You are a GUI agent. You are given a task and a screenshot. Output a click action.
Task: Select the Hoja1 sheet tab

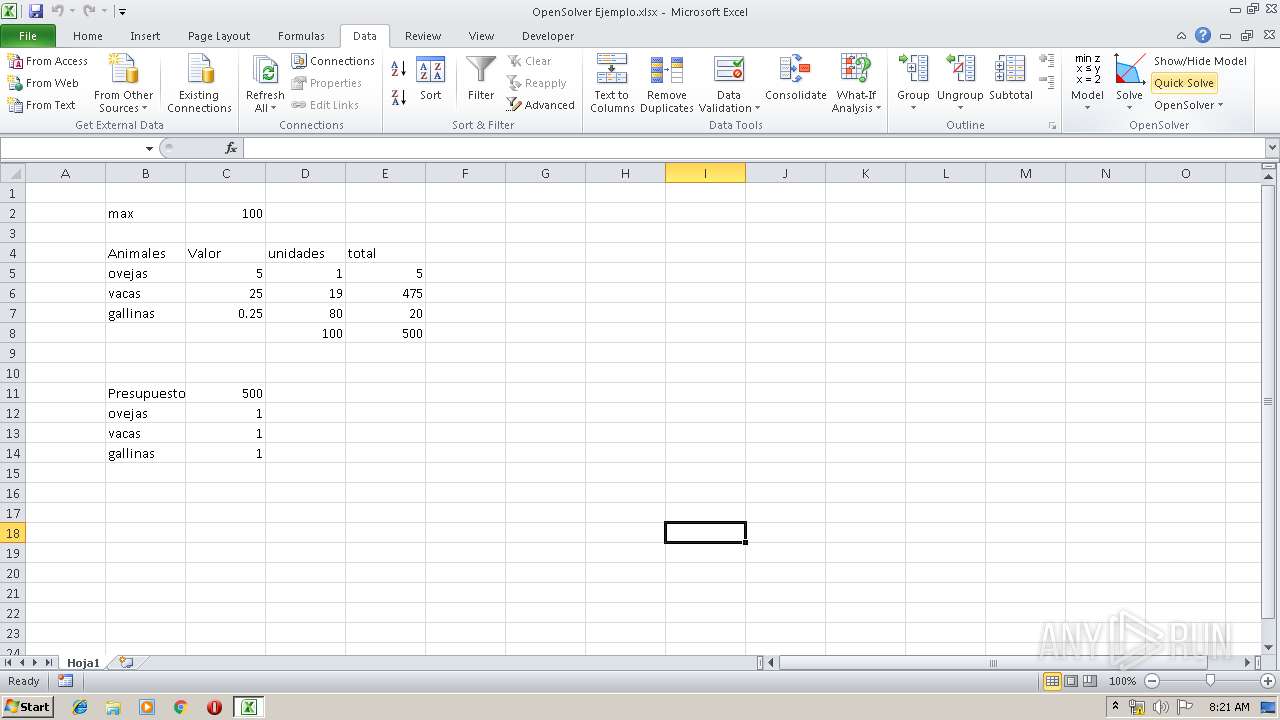tap(84, 662)
